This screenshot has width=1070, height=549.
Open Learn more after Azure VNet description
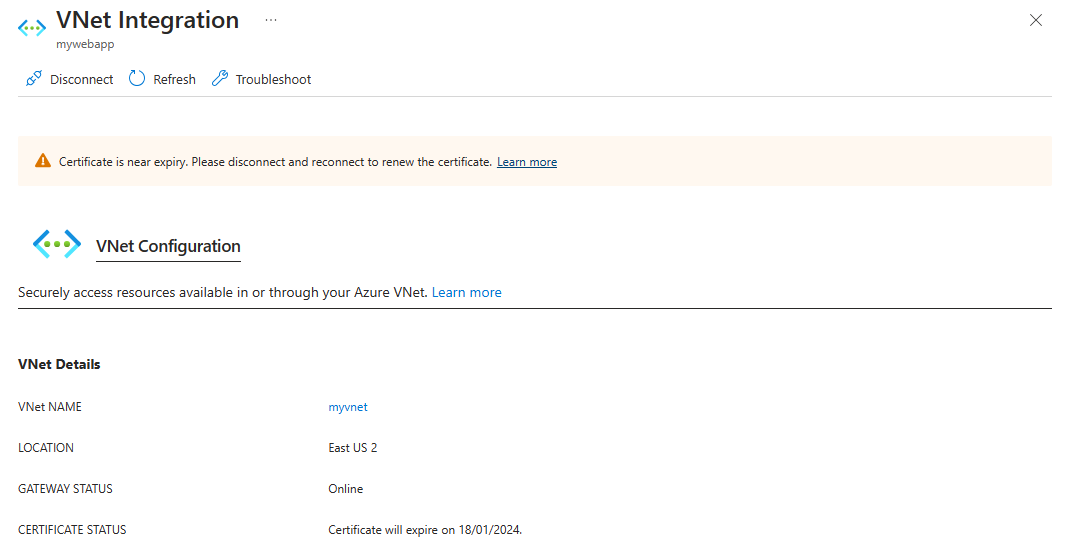467,292
